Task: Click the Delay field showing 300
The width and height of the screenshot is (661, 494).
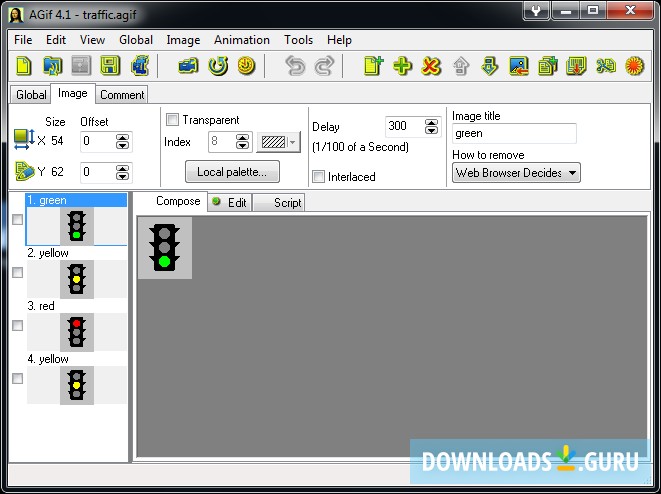Action: (x=405, y=126)
